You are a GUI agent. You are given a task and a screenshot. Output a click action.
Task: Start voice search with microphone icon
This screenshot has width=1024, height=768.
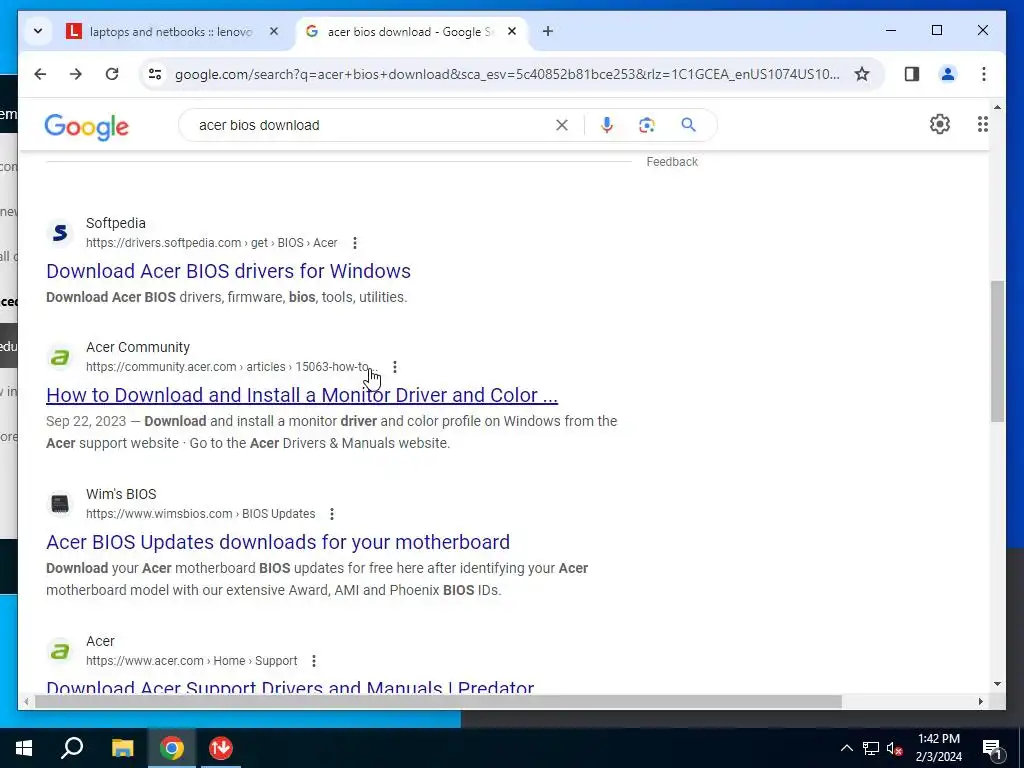pyautogui.click(x=607, y=125)
